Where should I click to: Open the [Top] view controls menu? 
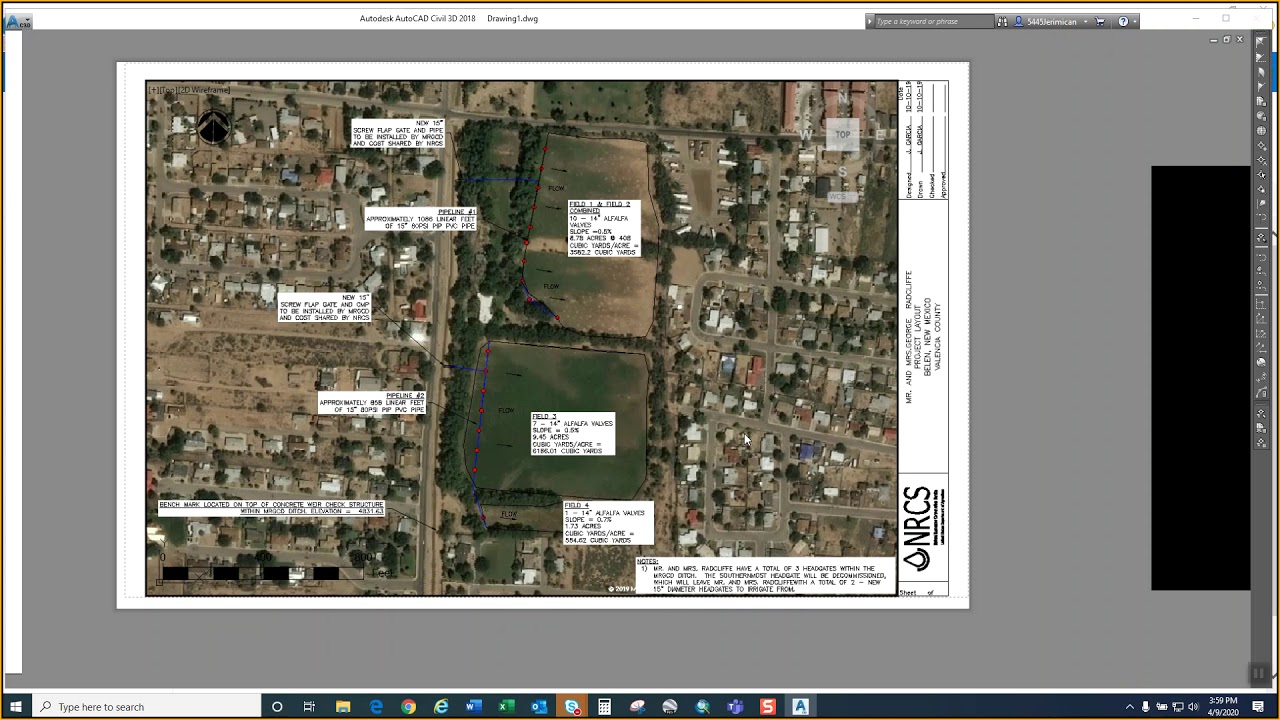(x=169, y=90)
